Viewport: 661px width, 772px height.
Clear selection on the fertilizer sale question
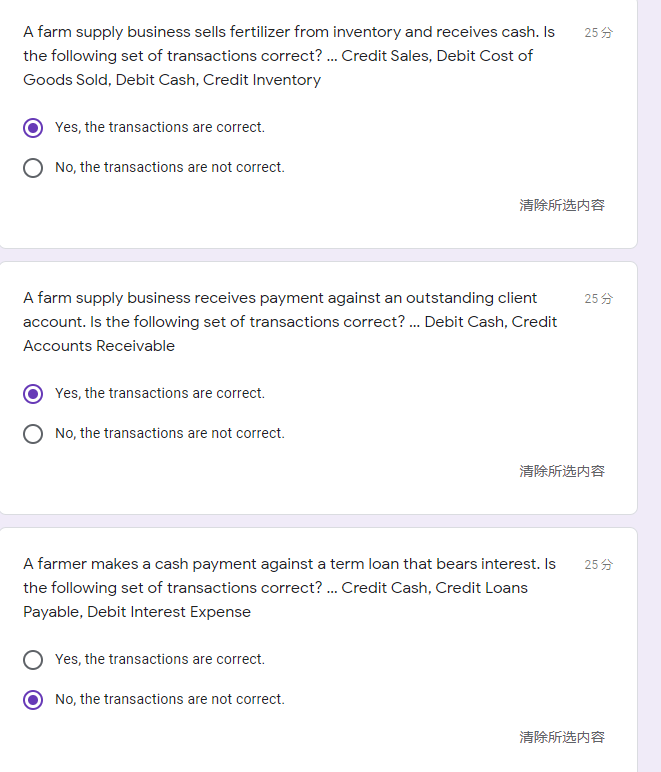[562, 205]
